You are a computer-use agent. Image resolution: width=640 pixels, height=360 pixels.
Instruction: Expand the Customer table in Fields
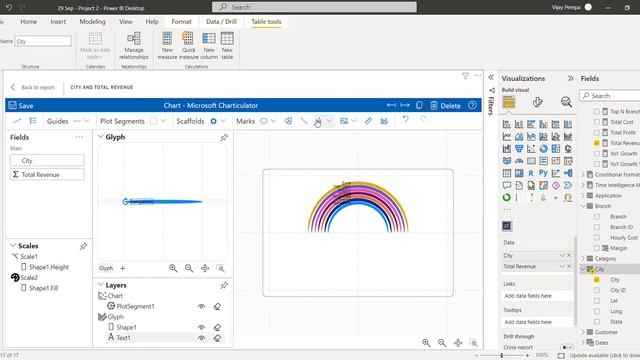[x=583, y=332]
